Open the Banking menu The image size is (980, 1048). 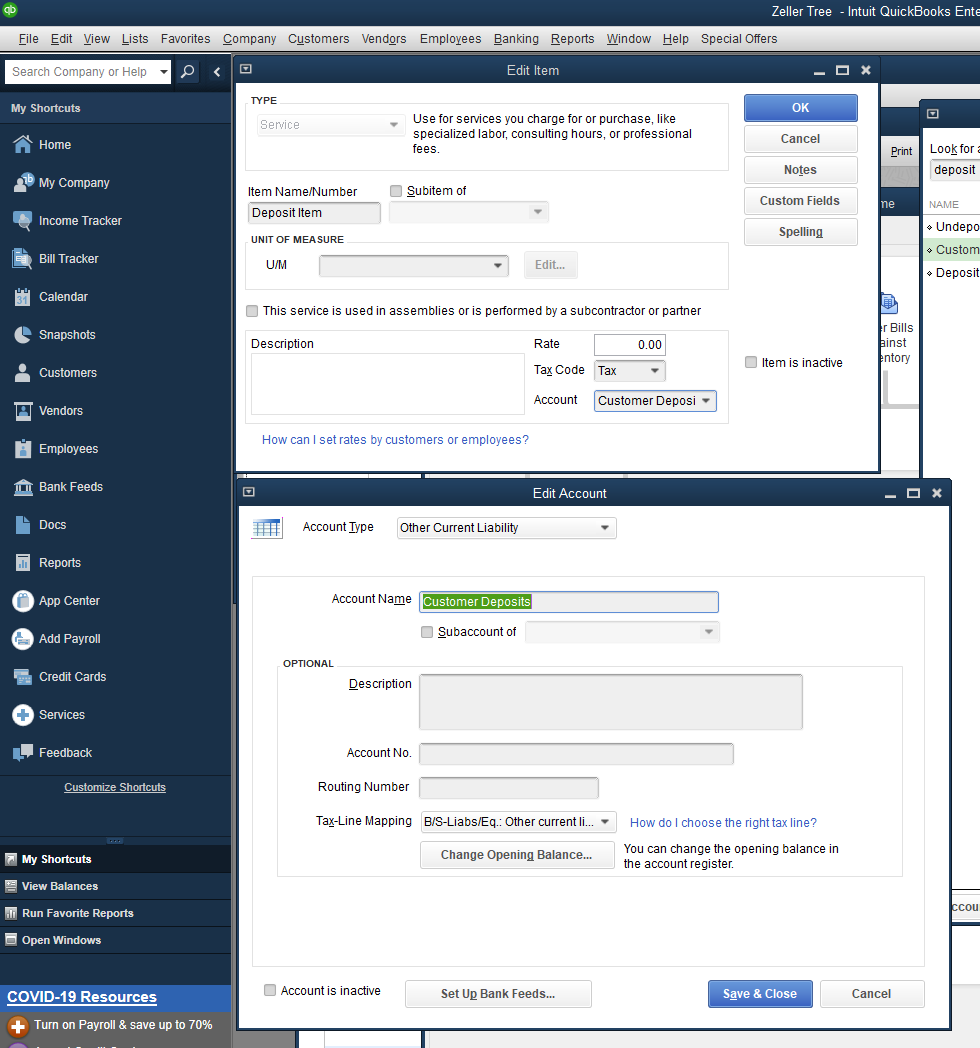coord(516,39)
